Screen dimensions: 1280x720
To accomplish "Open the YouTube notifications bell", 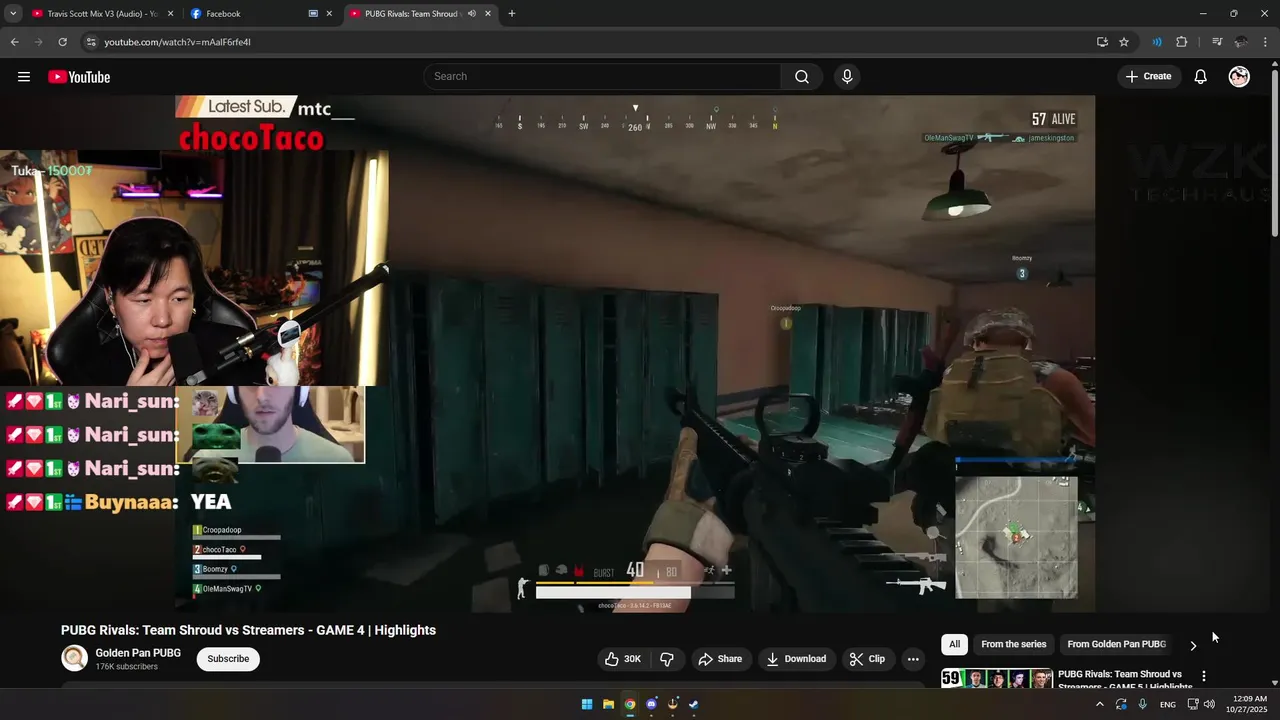I will [1201, 77].
